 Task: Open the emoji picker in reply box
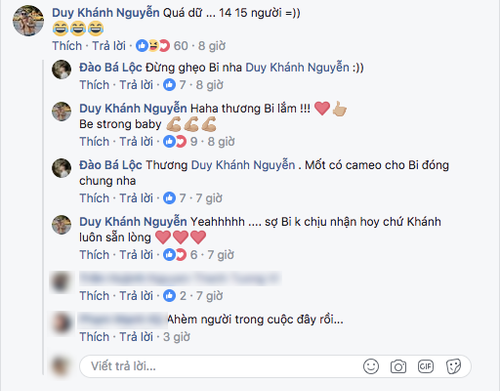[x=371, y=366]
